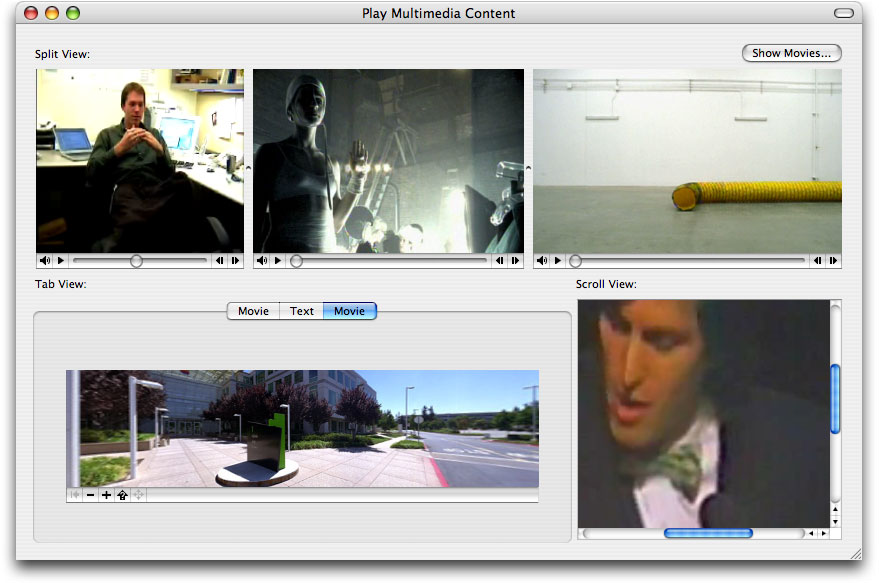
Task: Click the zoom-in (+) icon on the VR panorama controller
Action: point(106,494)
